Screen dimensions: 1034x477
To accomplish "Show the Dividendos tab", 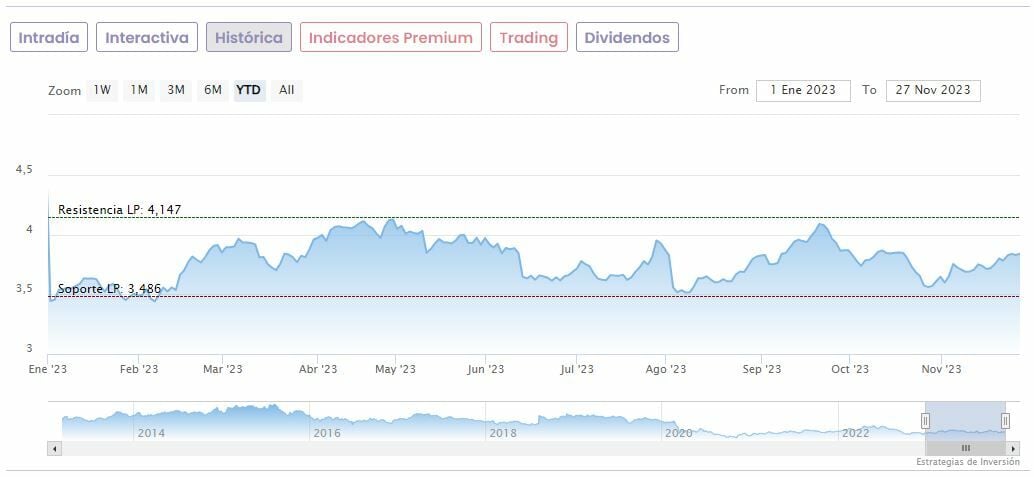I will pos(627,38).
